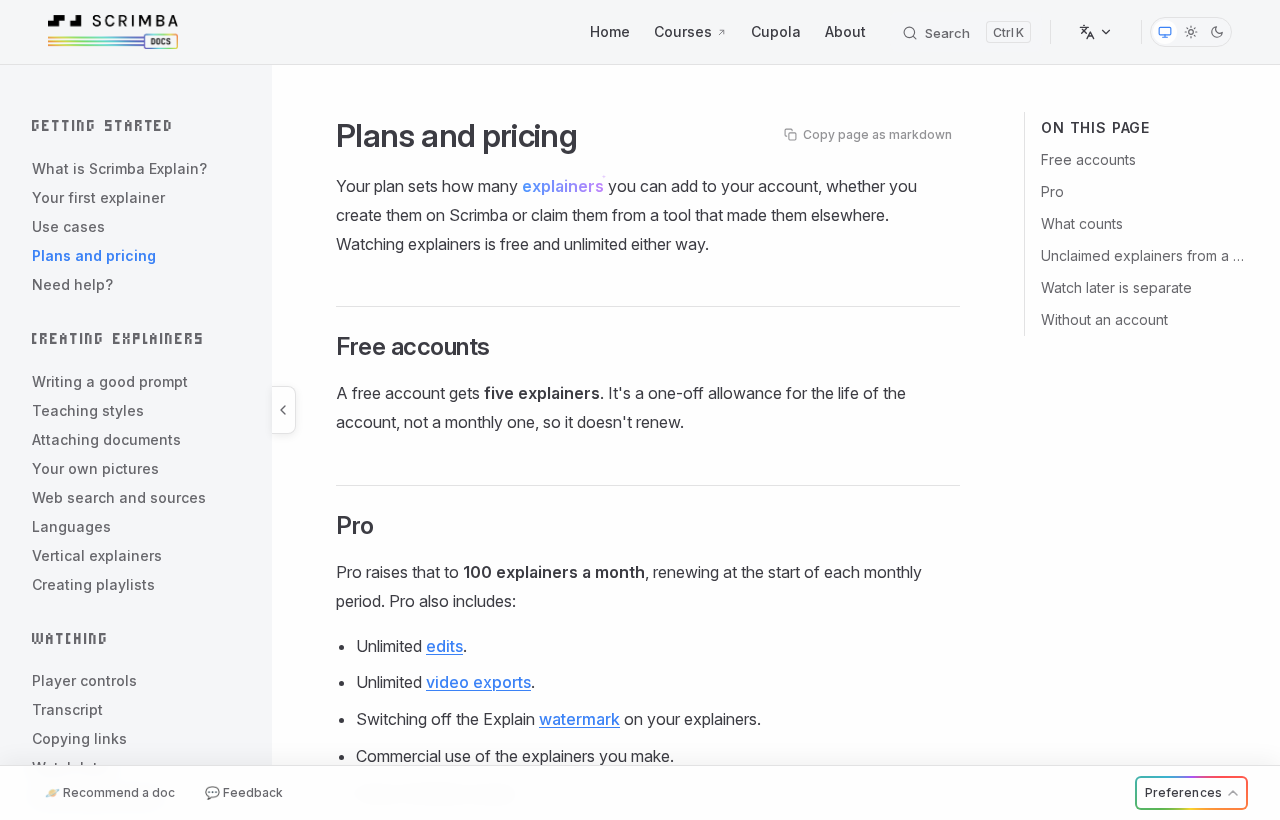Go to Your first explainer page
This screenshot has height=820, width=1280.
(x=99, y=198)
